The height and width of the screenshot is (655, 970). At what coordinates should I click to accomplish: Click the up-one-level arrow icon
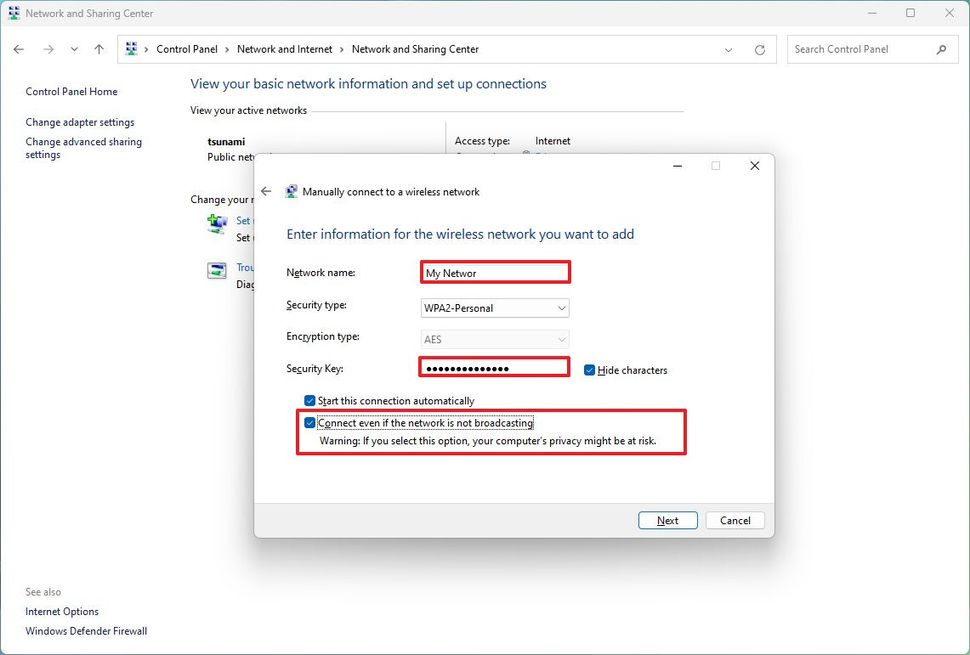97,48
